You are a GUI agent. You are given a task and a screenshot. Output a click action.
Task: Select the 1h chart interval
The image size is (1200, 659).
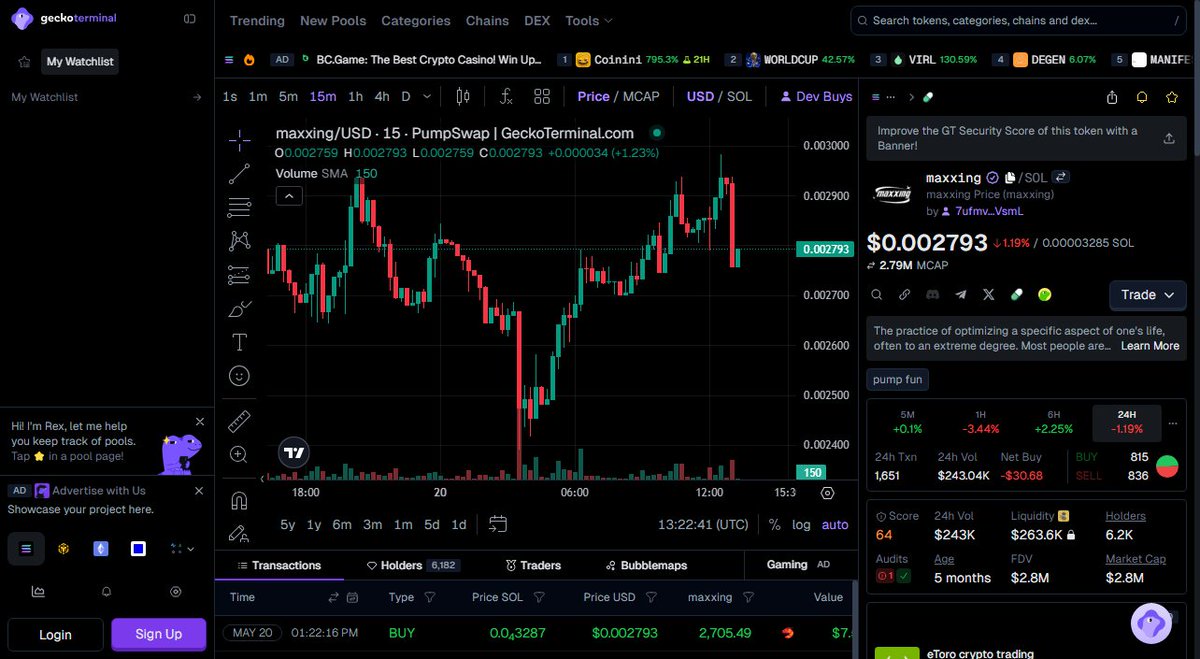tap(355, 97)
